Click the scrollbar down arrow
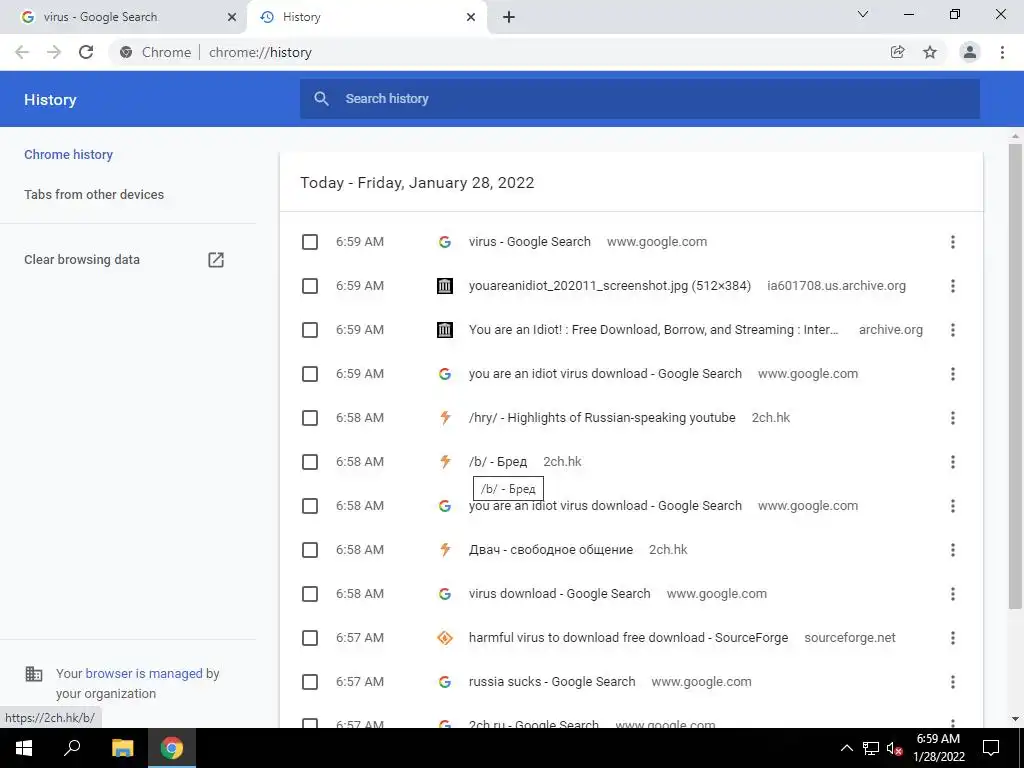1024x768 pixels. coord(1015,720)
